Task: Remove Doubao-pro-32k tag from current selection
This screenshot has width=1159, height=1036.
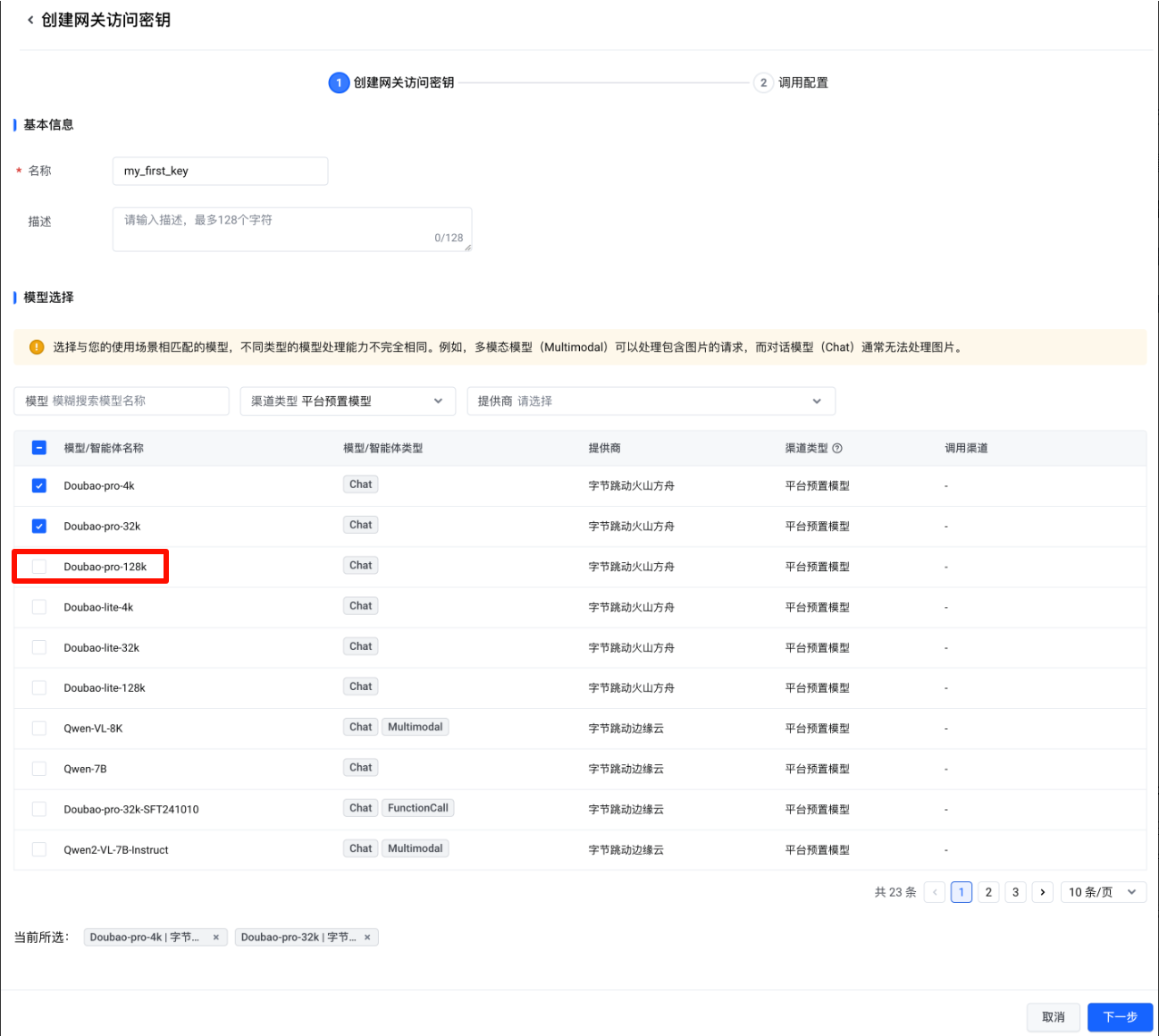Action: [367, 938]
